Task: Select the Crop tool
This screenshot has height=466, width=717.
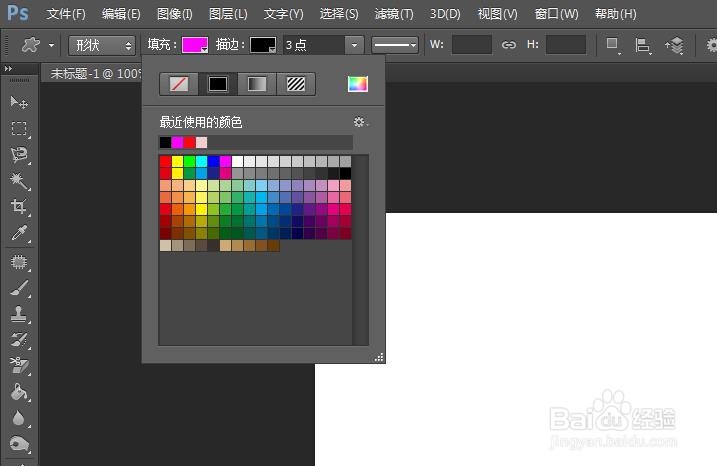Action: click(19, 207)
